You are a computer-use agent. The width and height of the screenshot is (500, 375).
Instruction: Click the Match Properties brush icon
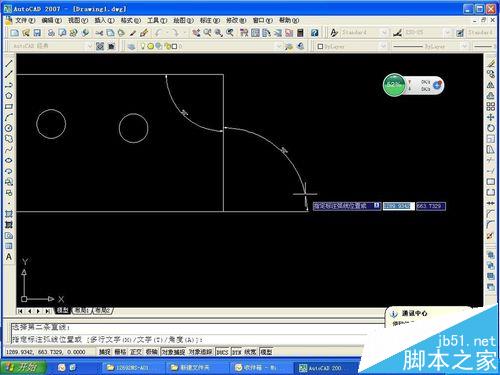pyautogui.click(x=144, y=33)
